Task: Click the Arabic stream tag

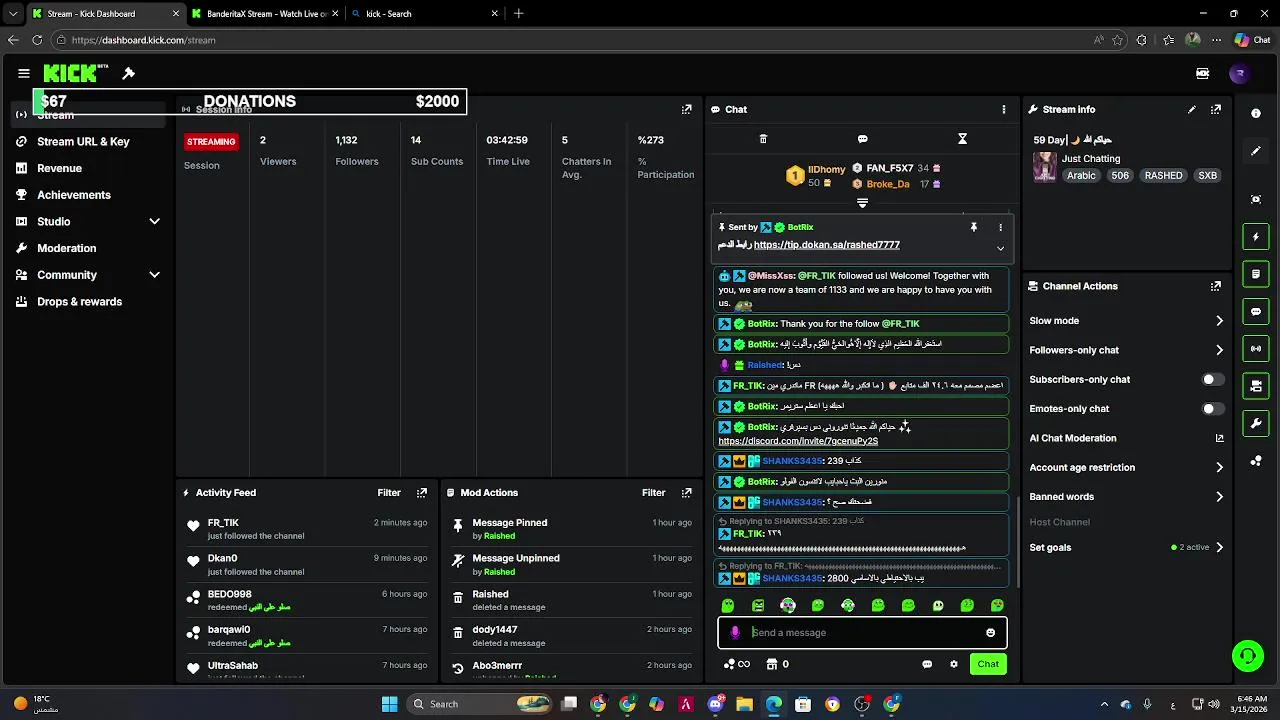Action: tap(1081, 176)
